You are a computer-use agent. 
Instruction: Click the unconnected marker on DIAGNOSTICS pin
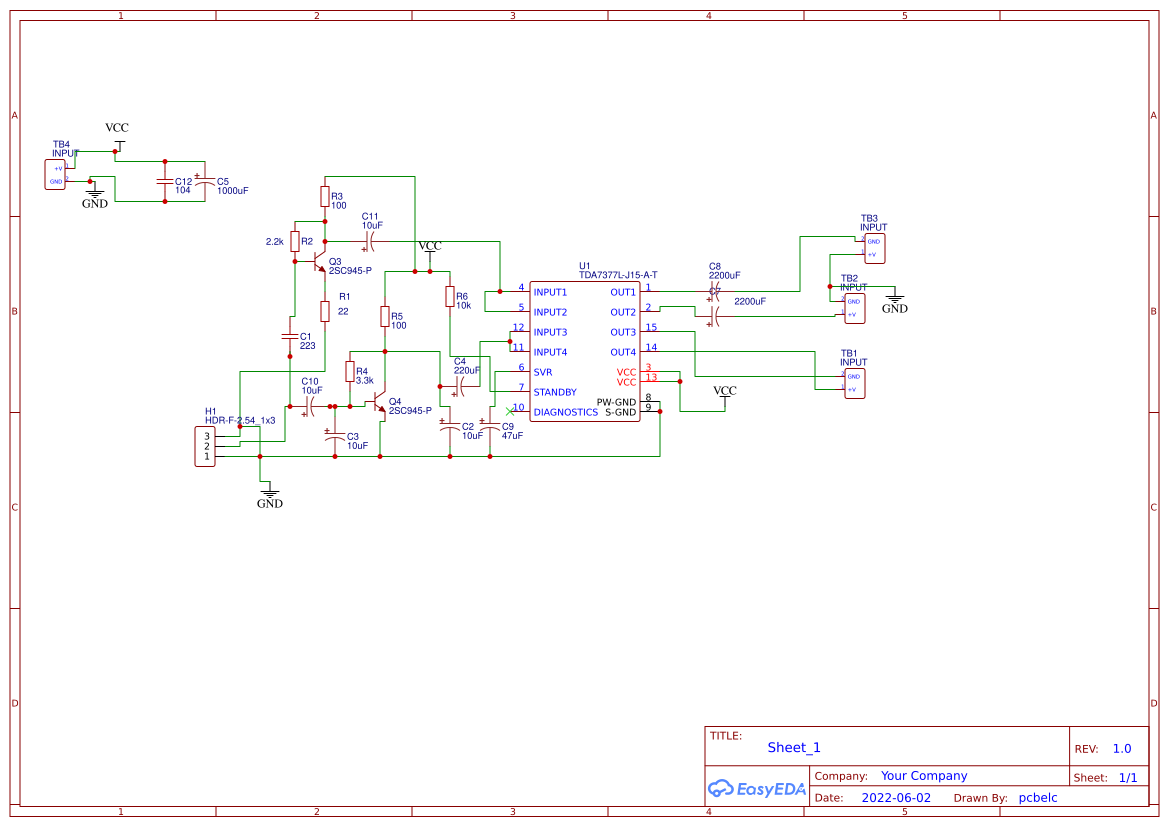pyautogui.click(x=510, y=411)
